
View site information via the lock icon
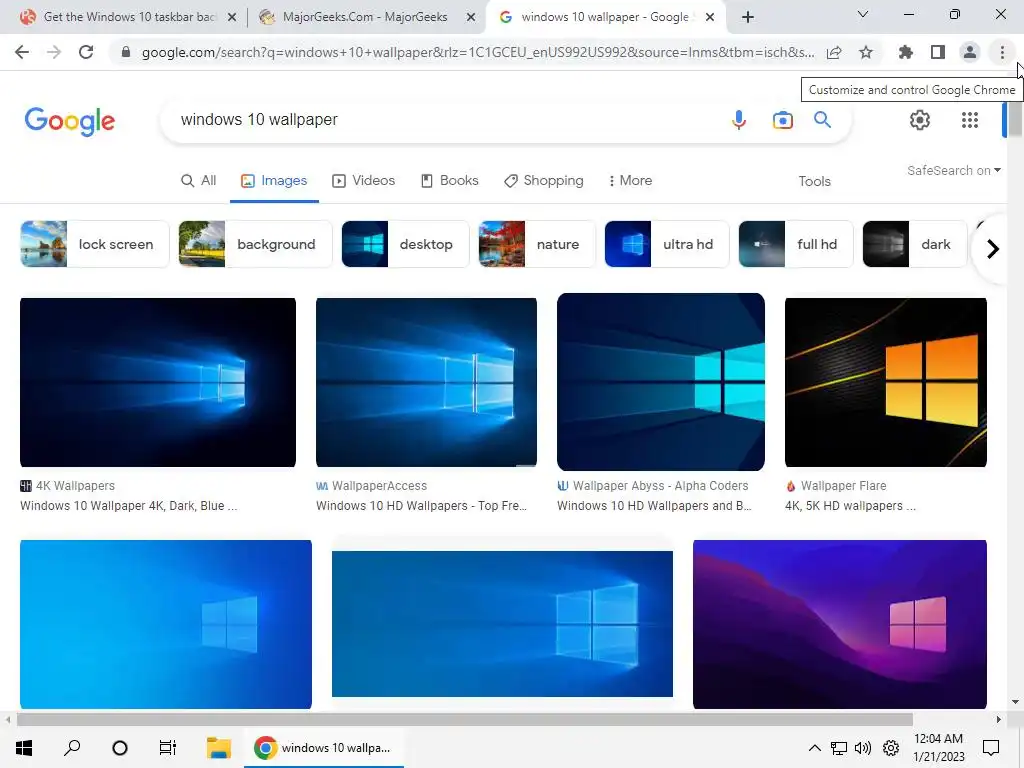point(126,52)
